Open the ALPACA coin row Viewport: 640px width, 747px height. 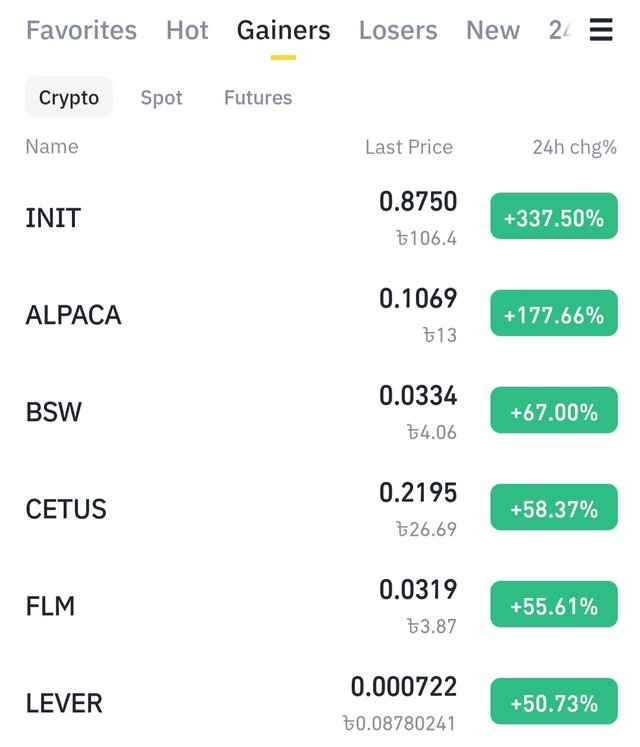pyautogui.click(x=320, y=315)
